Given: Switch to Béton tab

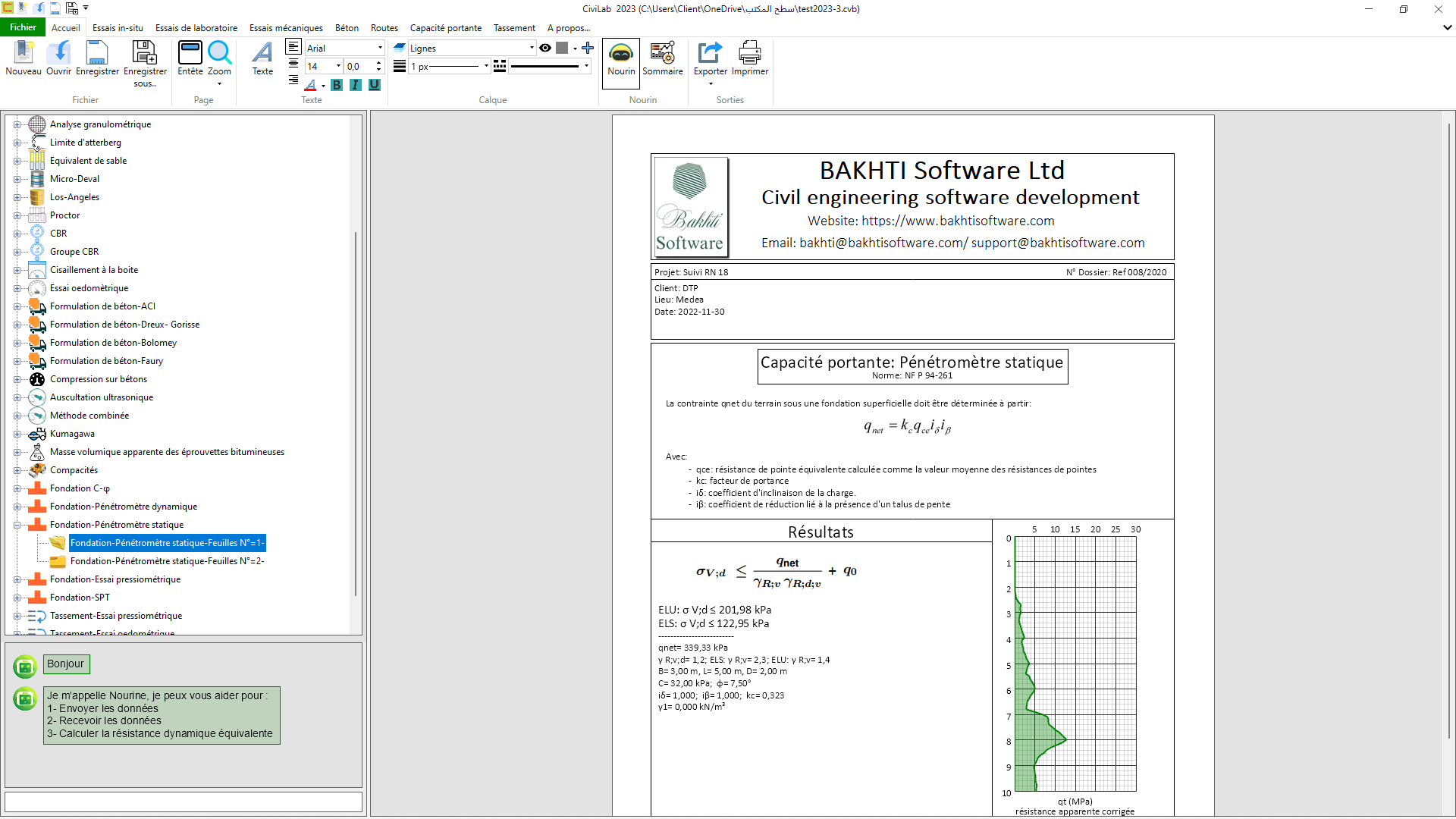Looking at the screenshot, I should coord(347,28).
